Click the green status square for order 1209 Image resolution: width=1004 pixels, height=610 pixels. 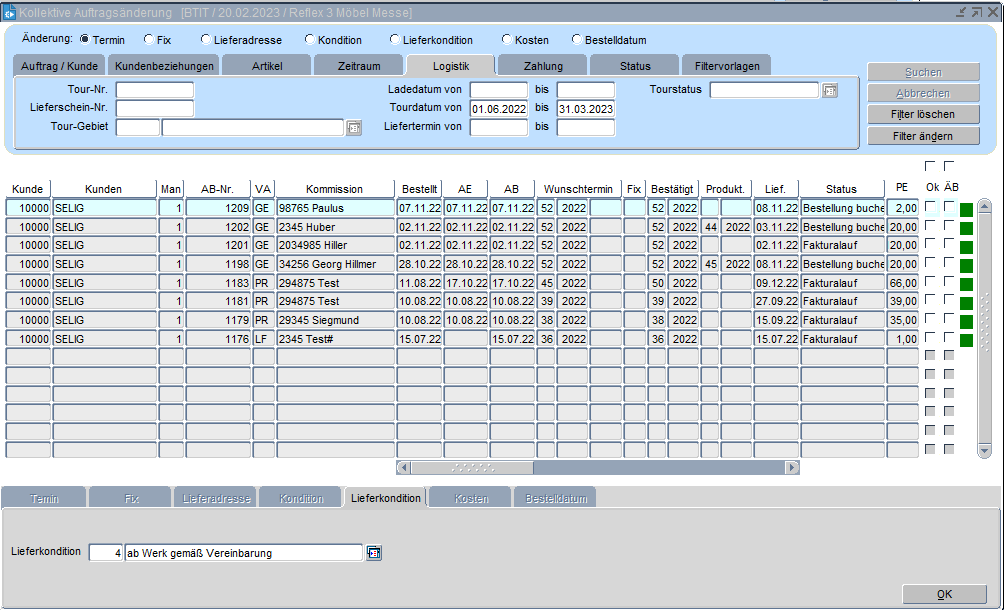966,209
